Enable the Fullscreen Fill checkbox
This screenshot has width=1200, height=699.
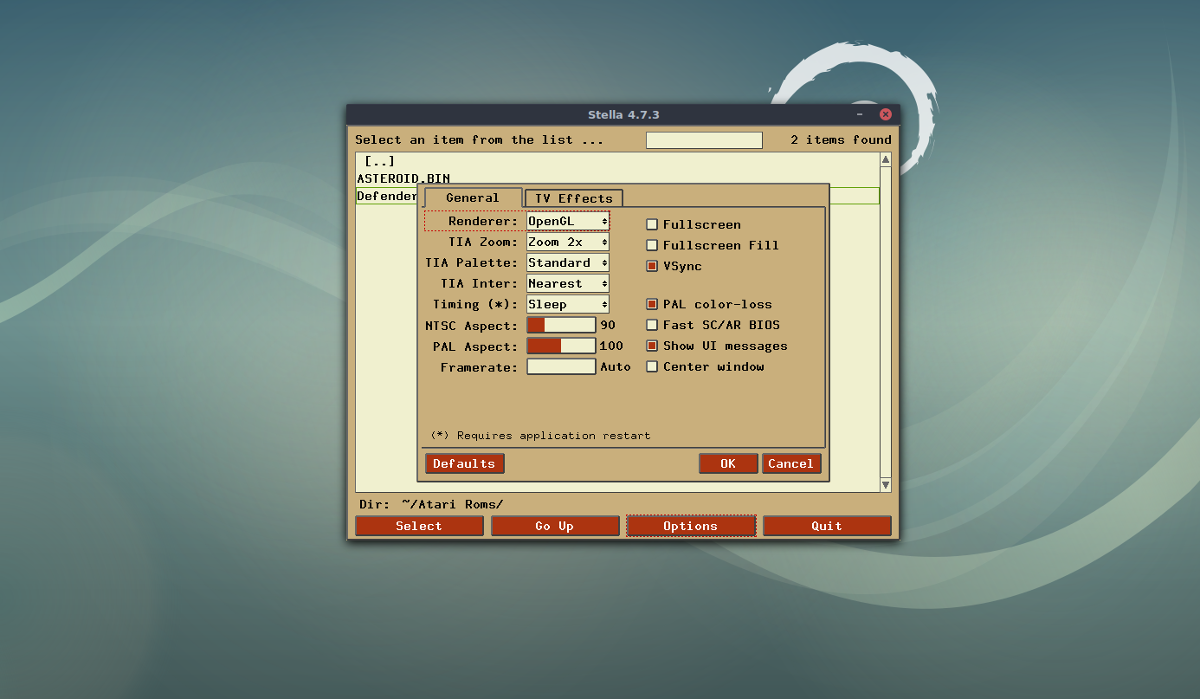point(652,246)
